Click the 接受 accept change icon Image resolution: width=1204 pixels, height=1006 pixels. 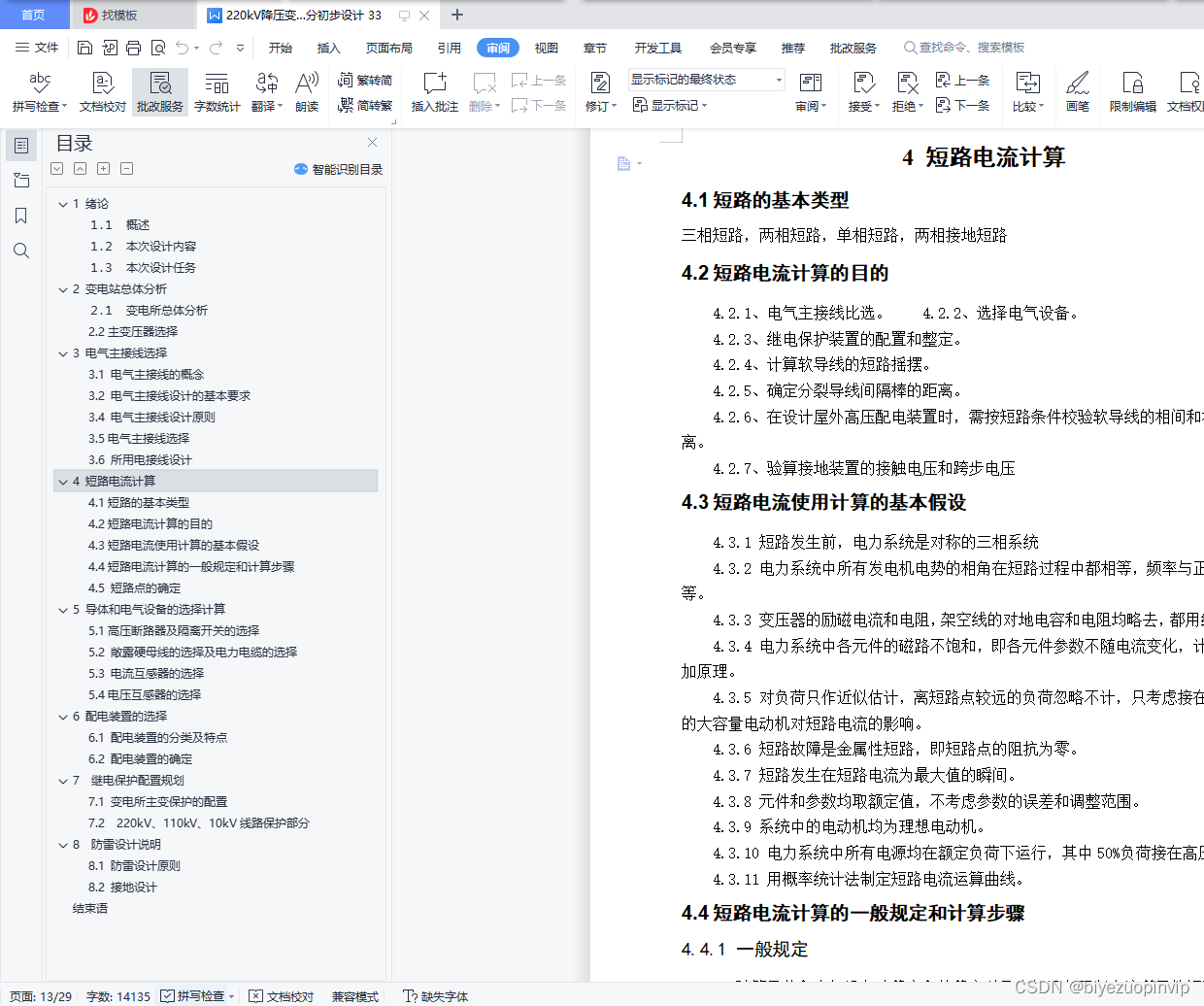point(863,83)
